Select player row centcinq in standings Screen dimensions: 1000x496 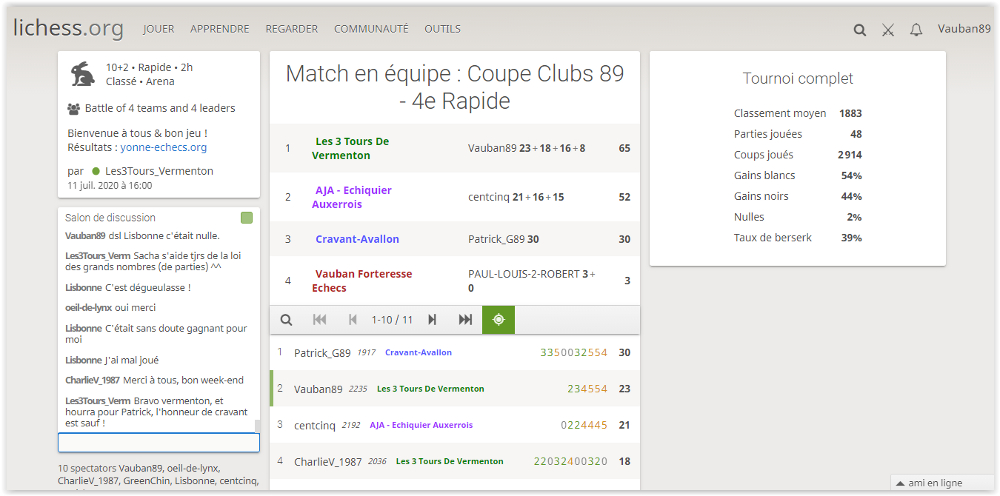(x=455, y=425)
